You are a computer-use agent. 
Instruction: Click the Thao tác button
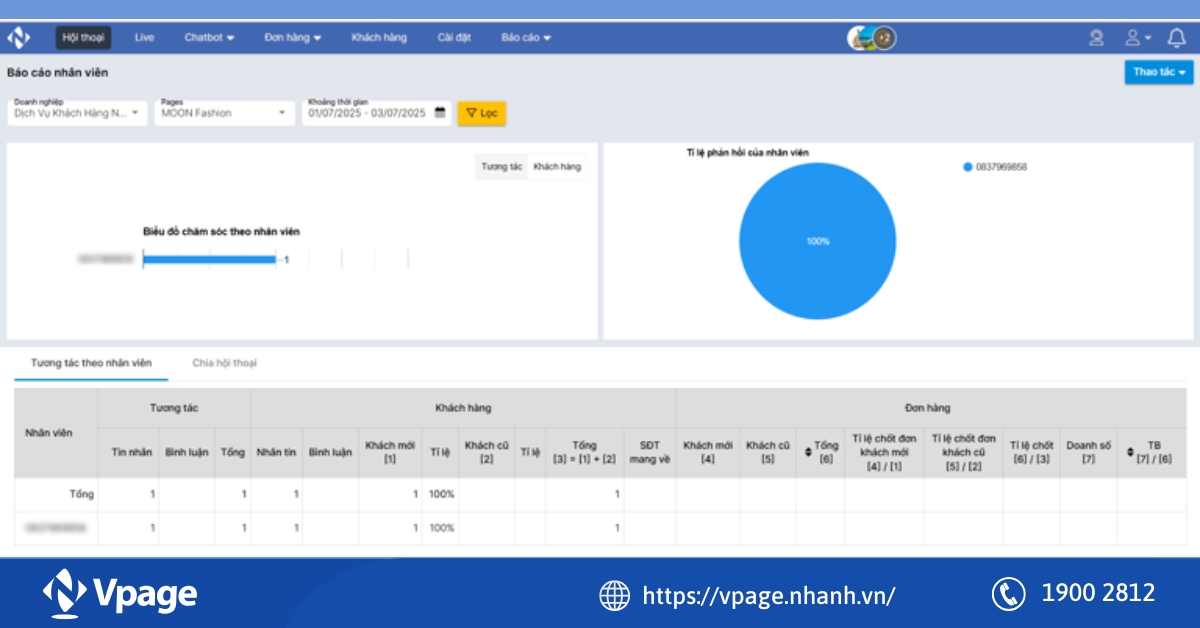coord(1157,72)
